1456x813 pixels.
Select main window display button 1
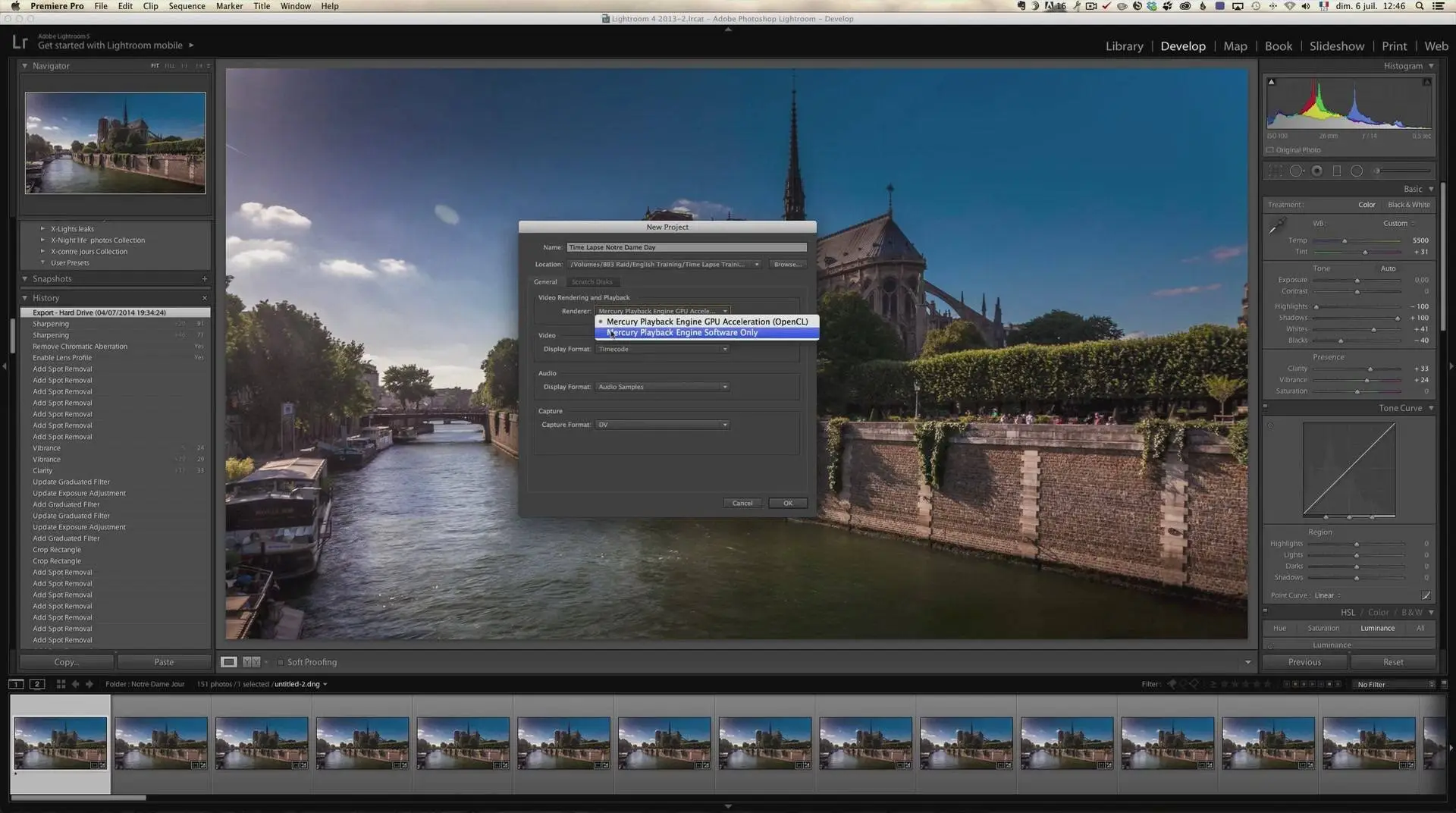pos(16,684)
